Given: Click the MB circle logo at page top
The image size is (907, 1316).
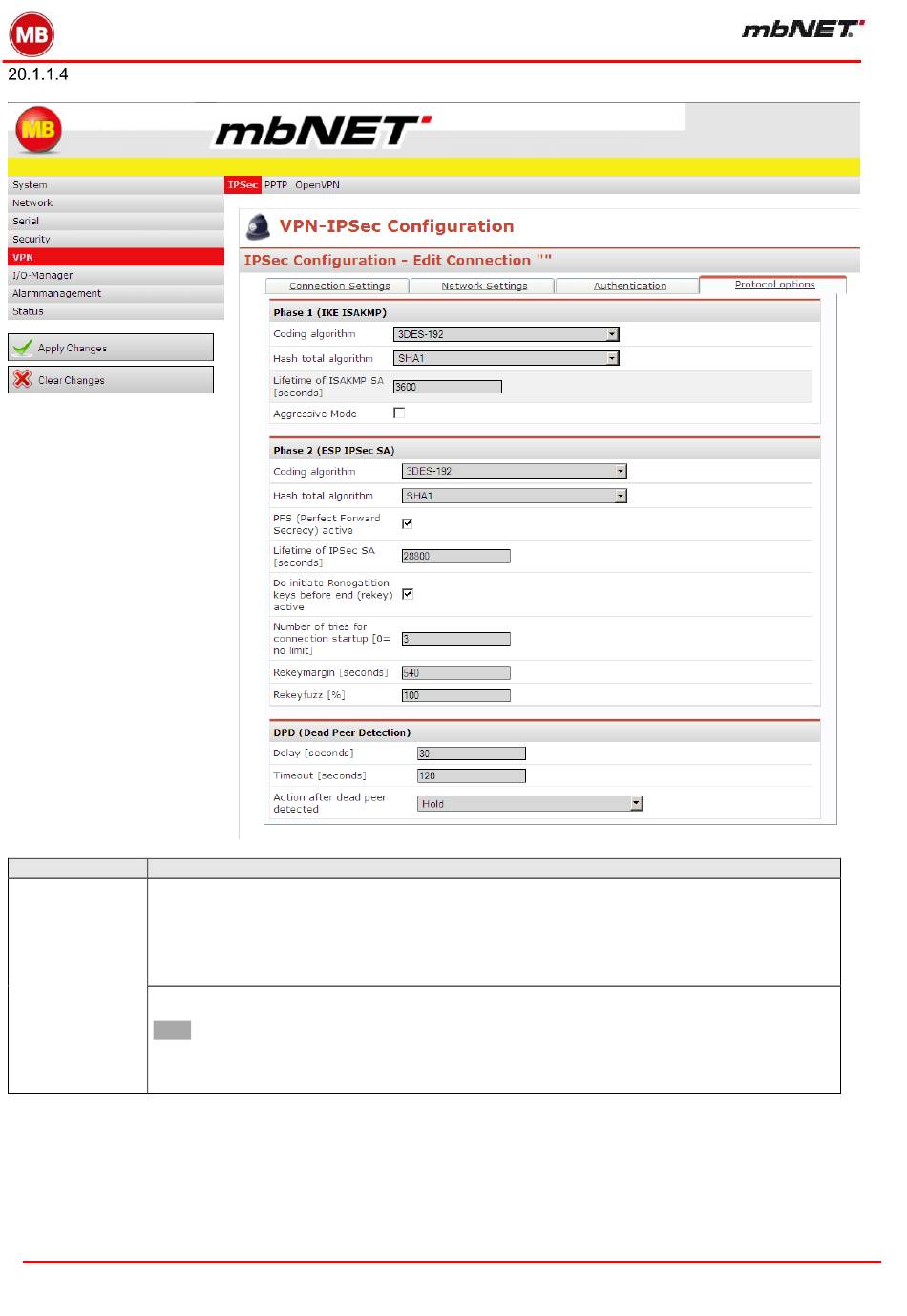Looking at the screenshot, I should click(x=32, y=34).
